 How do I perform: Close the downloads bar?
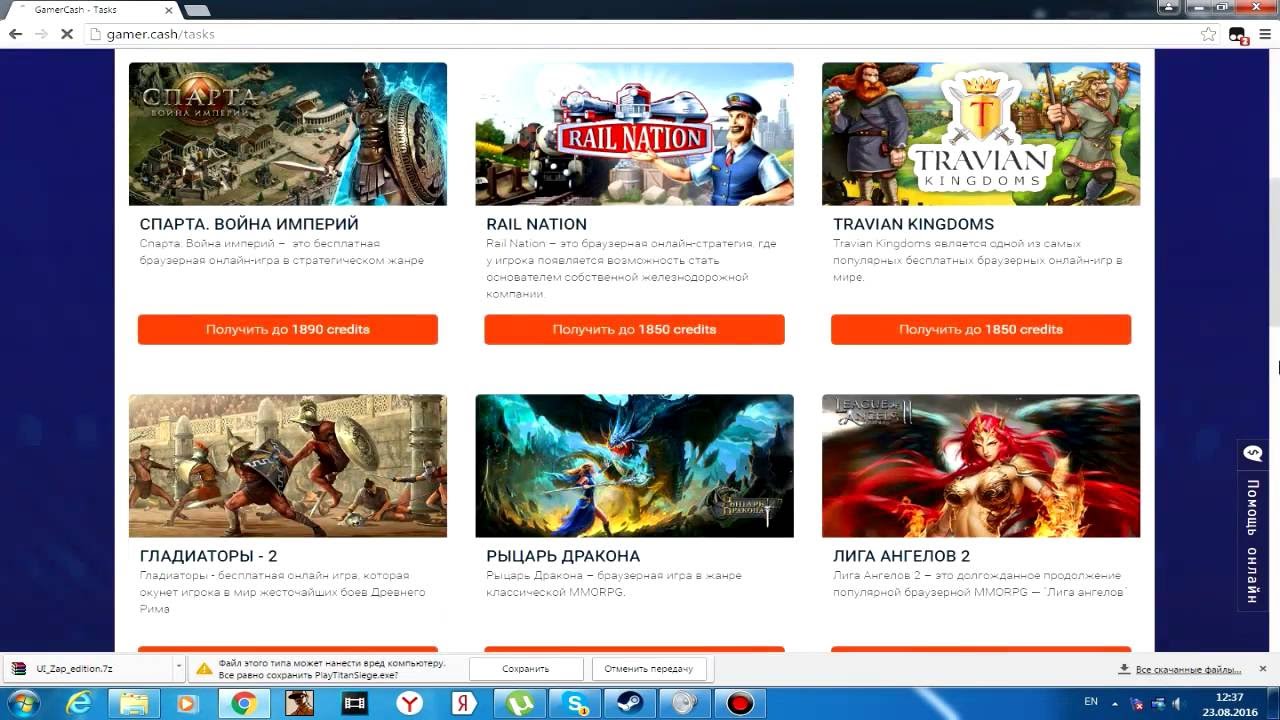(1263, 668)
